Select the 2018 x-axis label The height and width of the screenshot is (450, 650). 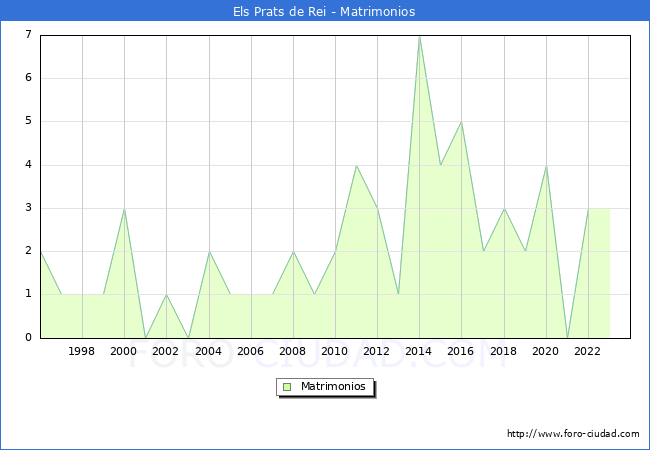tap(504, 351)
